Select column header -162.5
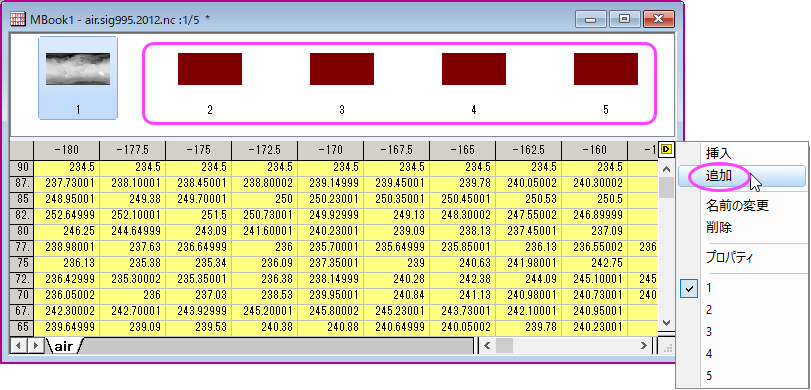Image resolution: width=811 pixels, height=390 pixels. [529, 150]
